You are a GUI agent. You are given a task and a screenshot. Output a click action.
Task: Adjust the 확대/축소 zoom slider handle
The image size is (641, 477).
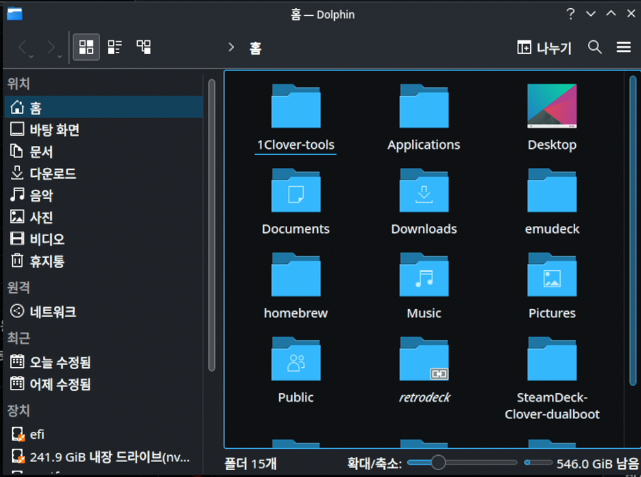(438, 463)
